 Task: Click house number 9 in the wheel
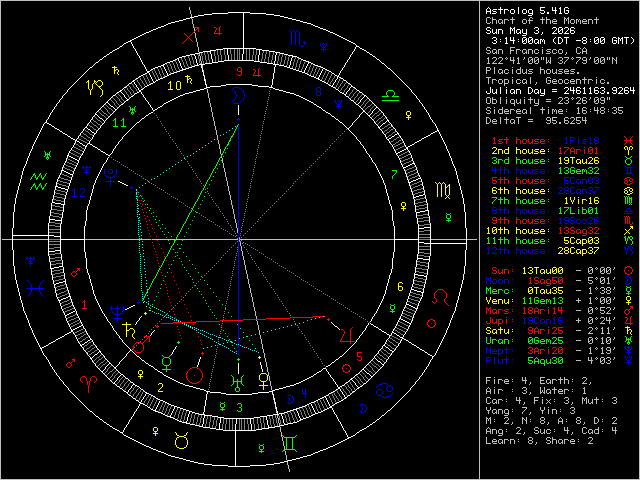click(x=240, y=72)
